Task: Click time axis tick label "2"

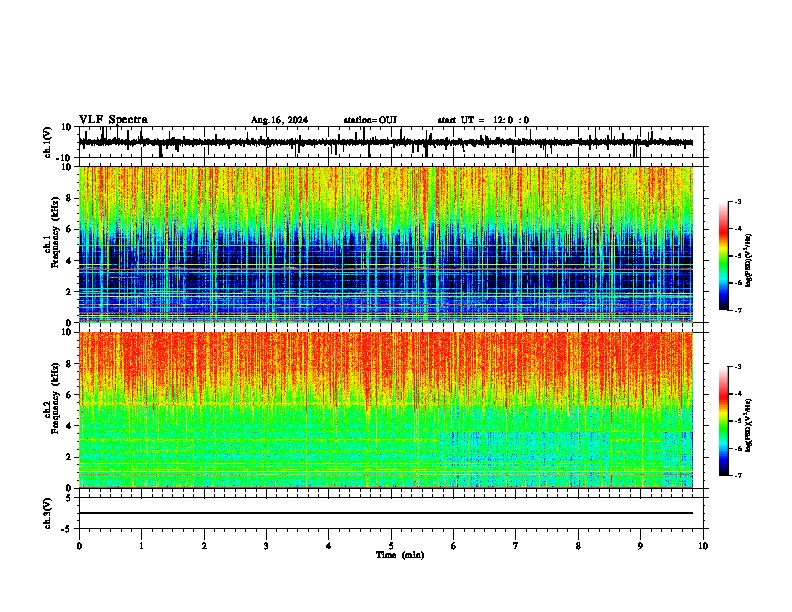Action: click(x=204, y=546)
